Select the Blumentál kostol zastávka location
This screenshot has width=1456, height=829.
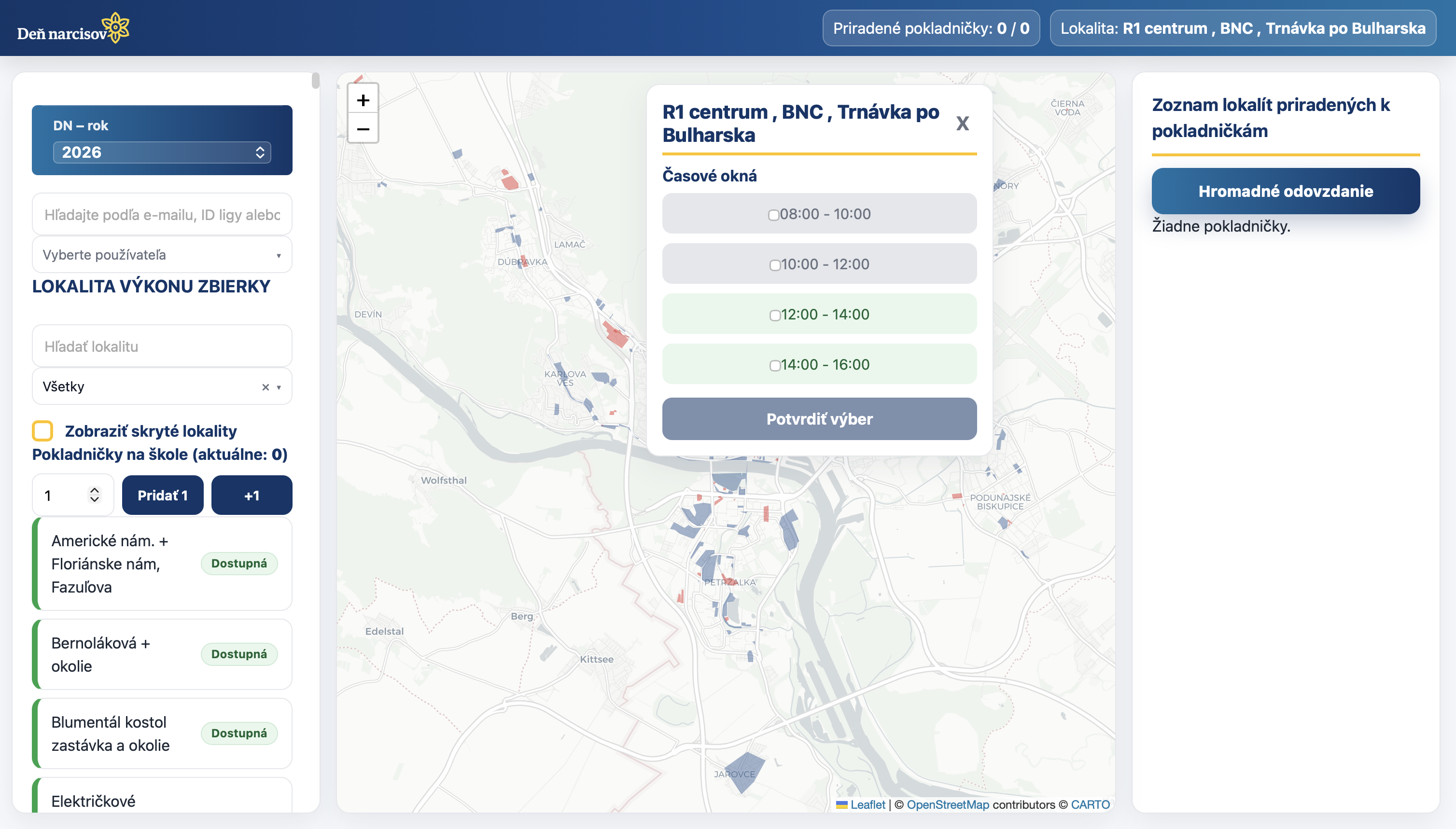coord(162,733)
